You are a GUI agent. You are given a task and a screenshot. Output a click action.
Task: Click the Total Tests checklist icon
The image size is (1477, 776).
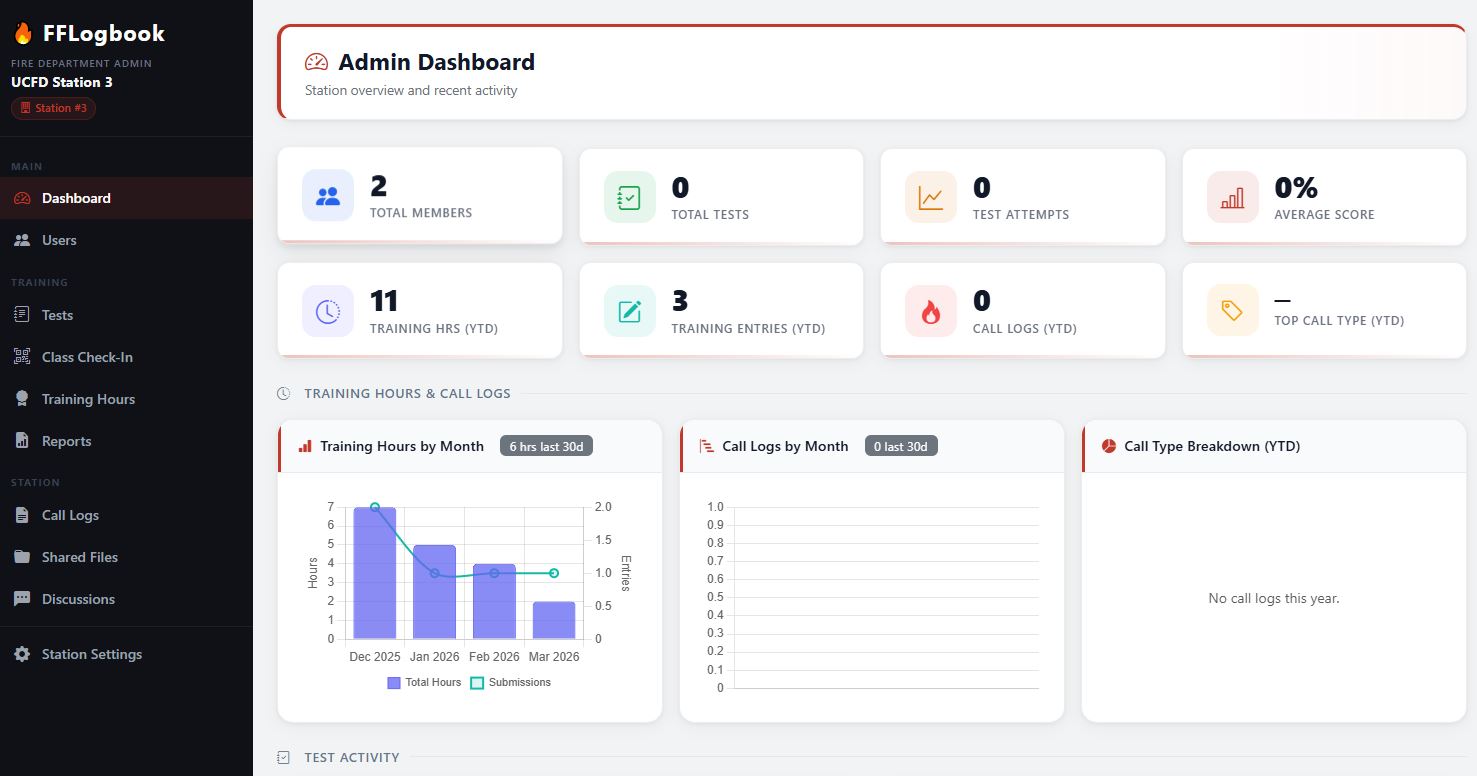pyautogui.click(x=630, y=196)
